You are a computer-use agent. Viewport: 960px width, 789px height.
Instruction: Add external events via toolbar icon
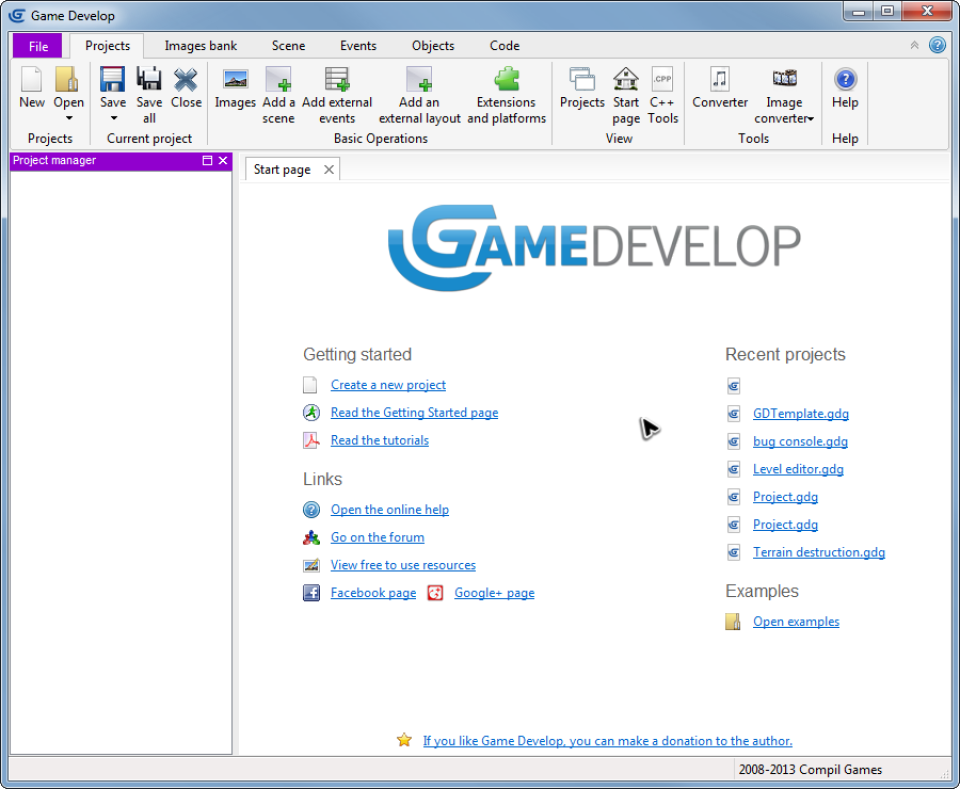pos(336,90)
